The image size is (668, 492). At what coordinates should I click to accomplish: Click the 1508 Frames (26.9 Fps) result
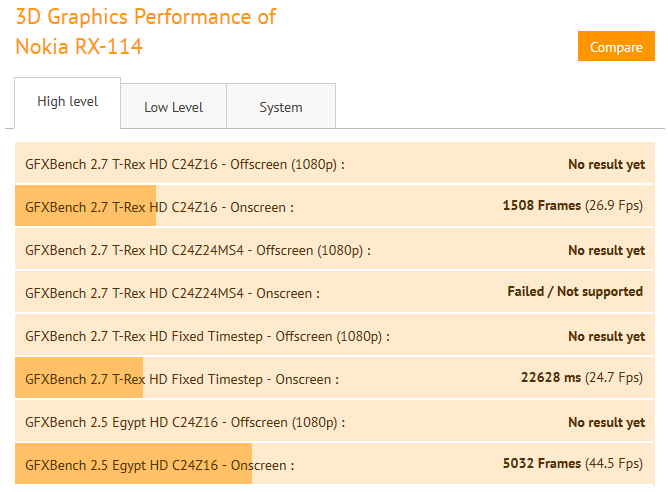click(x=572, y=206)
